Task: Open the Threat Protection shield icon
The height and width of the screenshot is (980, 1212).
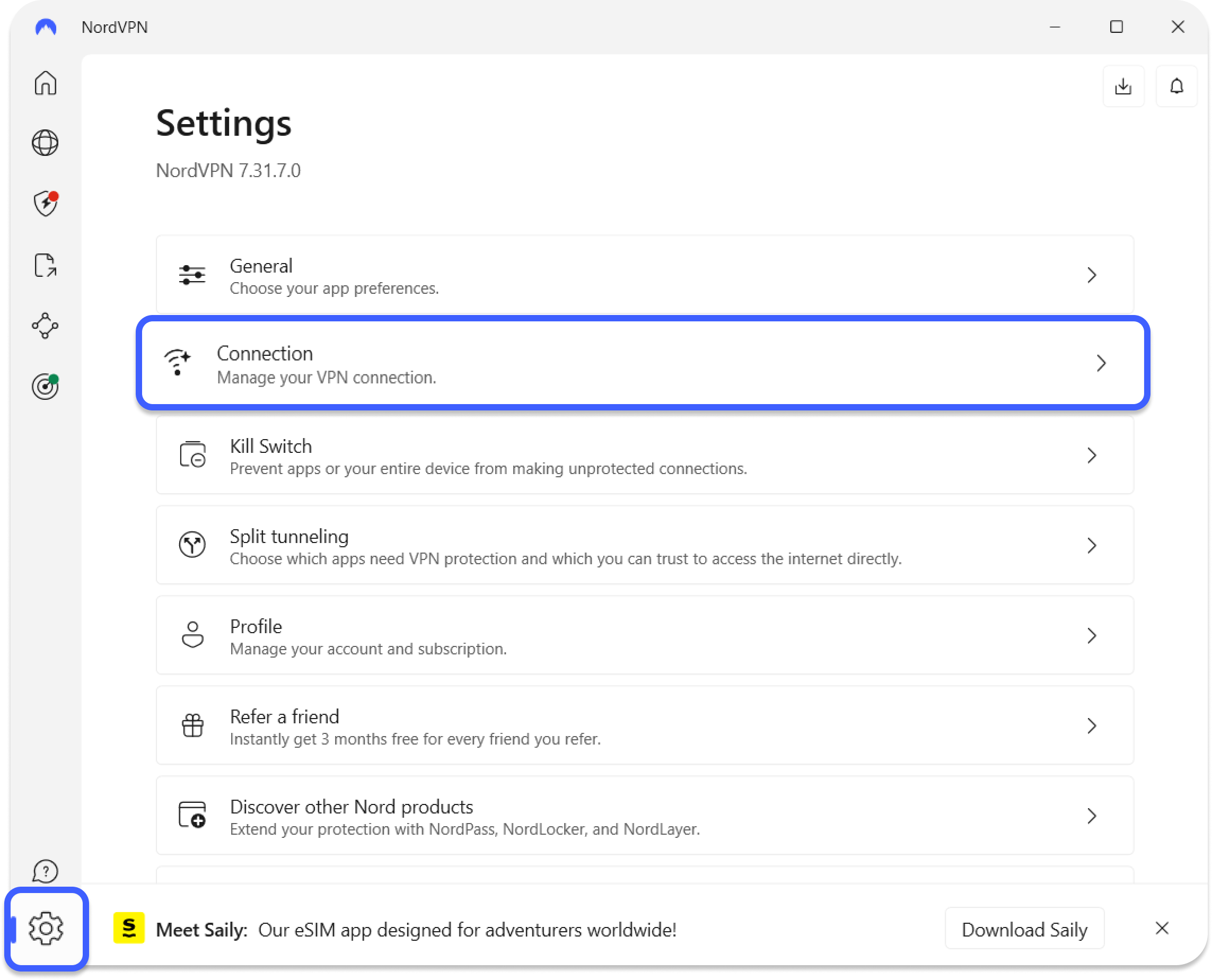Action: click(45, 204)
